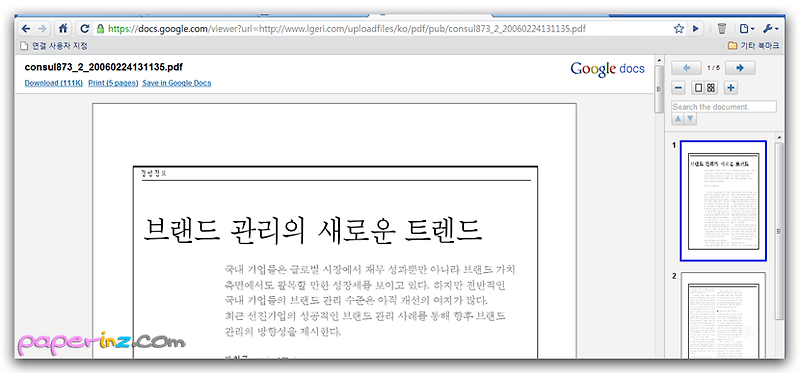Click the document vertical scrollbar thumb
Viewport: 800px width, 373px height.
[x=659, y=88]
